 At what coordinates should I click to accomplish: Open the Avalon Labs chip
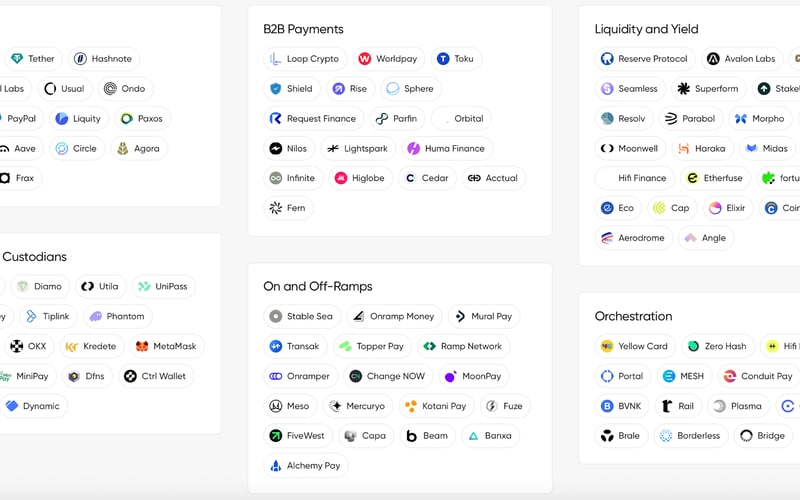(742, 59)
